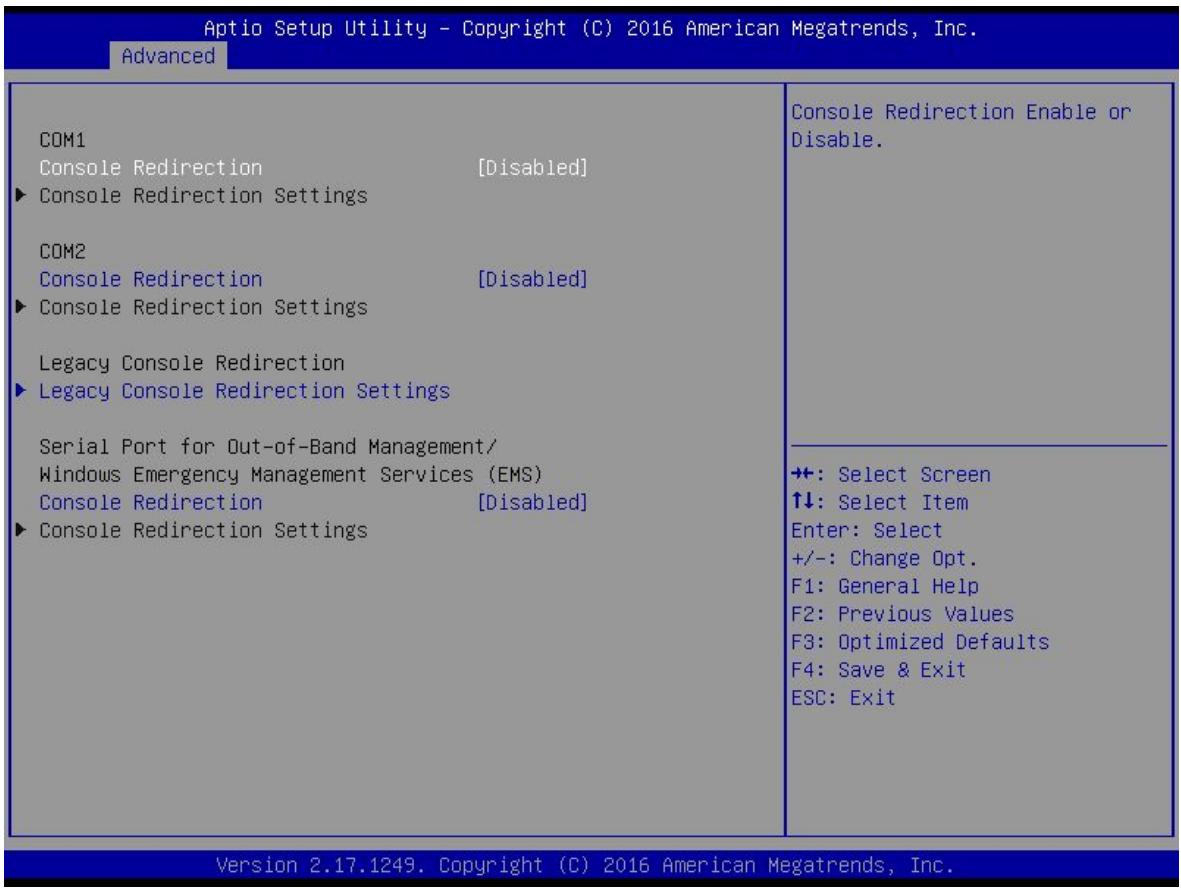Click the arrow beside EMS Console Redirection Settings
Screen dimensions: 1181x890
(21, 529)
